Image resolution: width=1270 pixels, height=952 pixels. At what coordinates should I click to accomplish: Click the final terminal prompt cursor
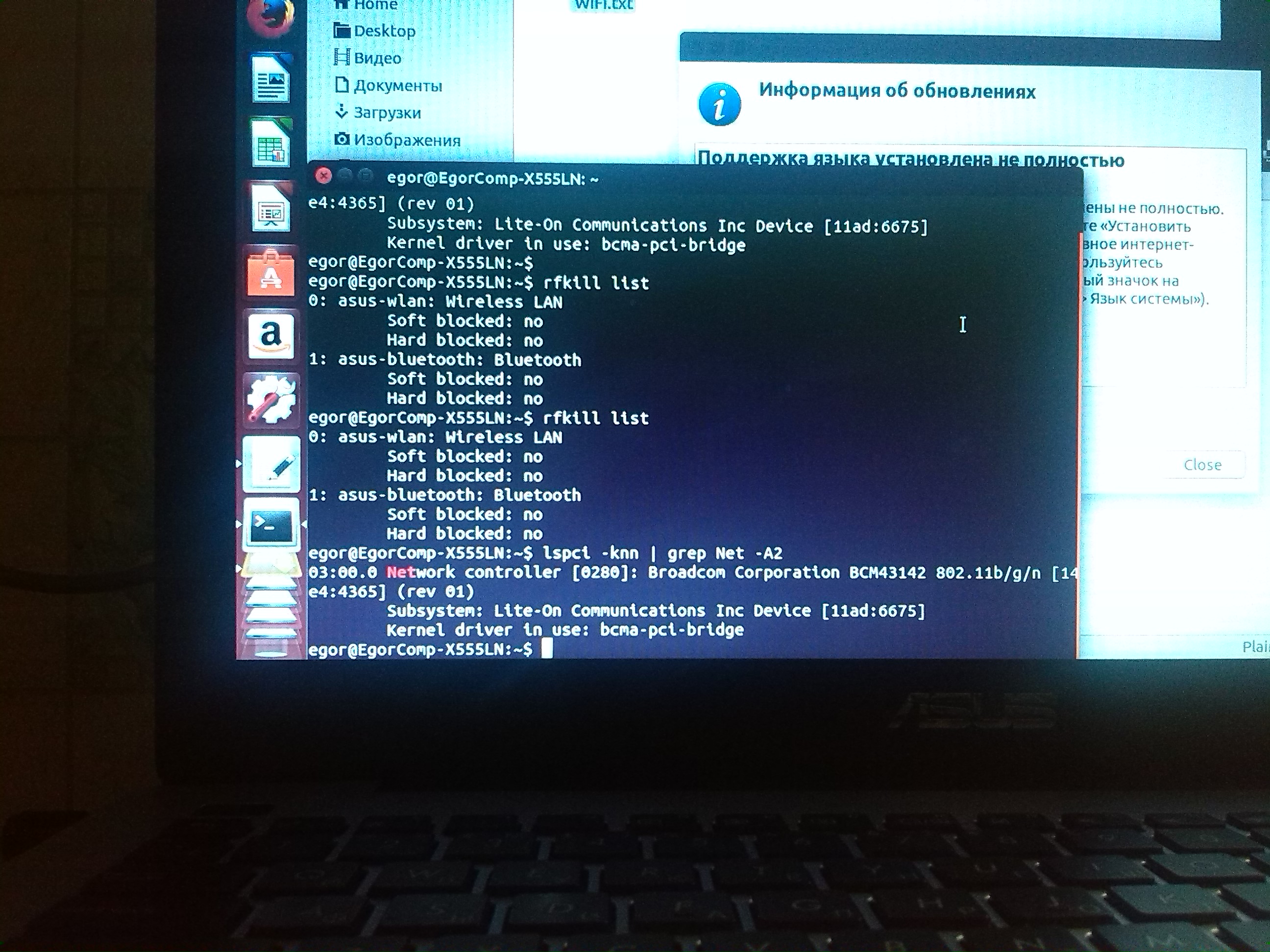pyautogui.click(x=547, y=649)
